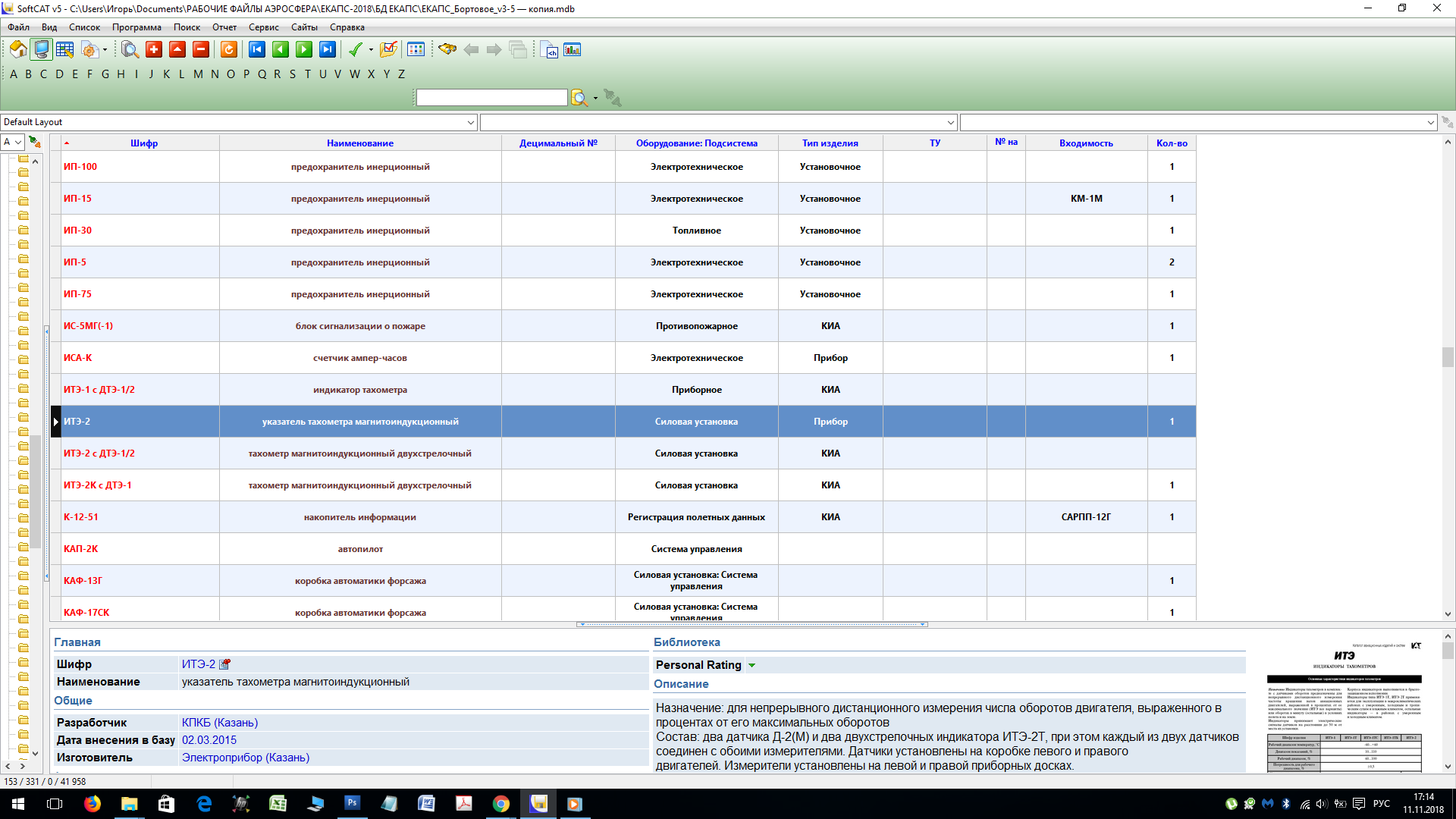
Task: Open the A letter dropdown in tree panel
Action: pos(18,142)
